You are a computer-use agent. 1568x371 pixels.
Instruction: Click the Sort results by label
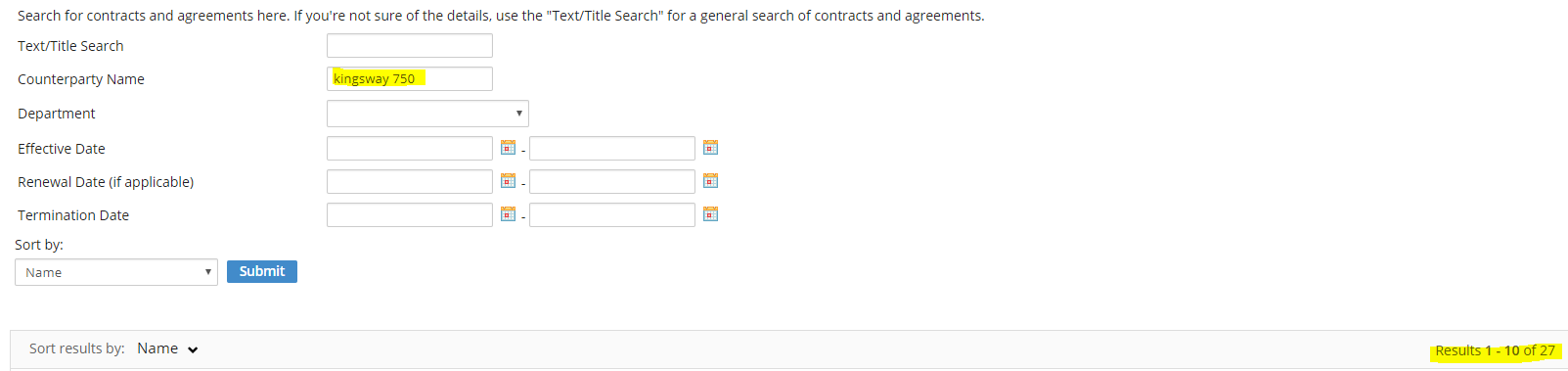click(77, 348)
